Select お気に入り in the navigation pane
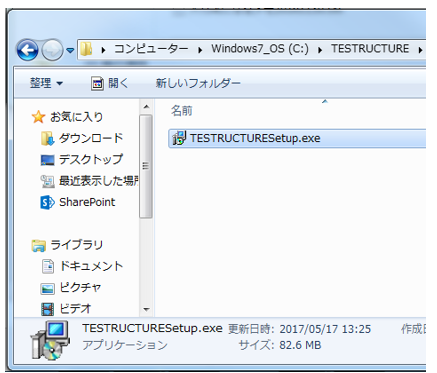The height and width of the screenshot is (373, 437). click(76, 117)
